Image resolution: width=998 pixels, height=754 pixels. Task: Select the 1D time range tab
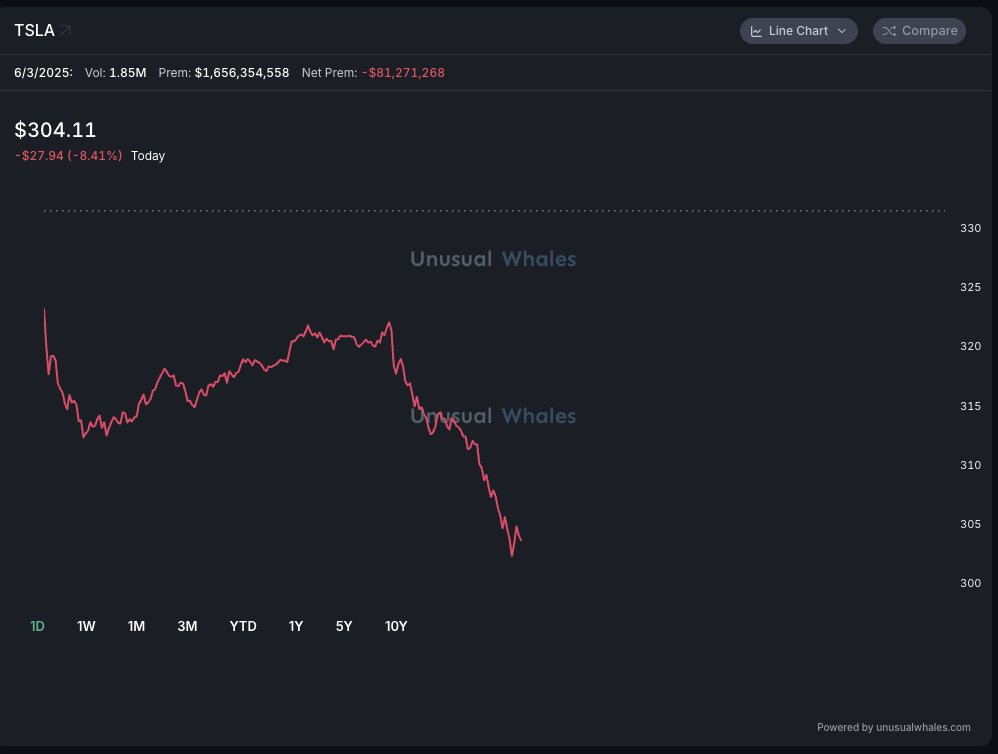(38, 626)
